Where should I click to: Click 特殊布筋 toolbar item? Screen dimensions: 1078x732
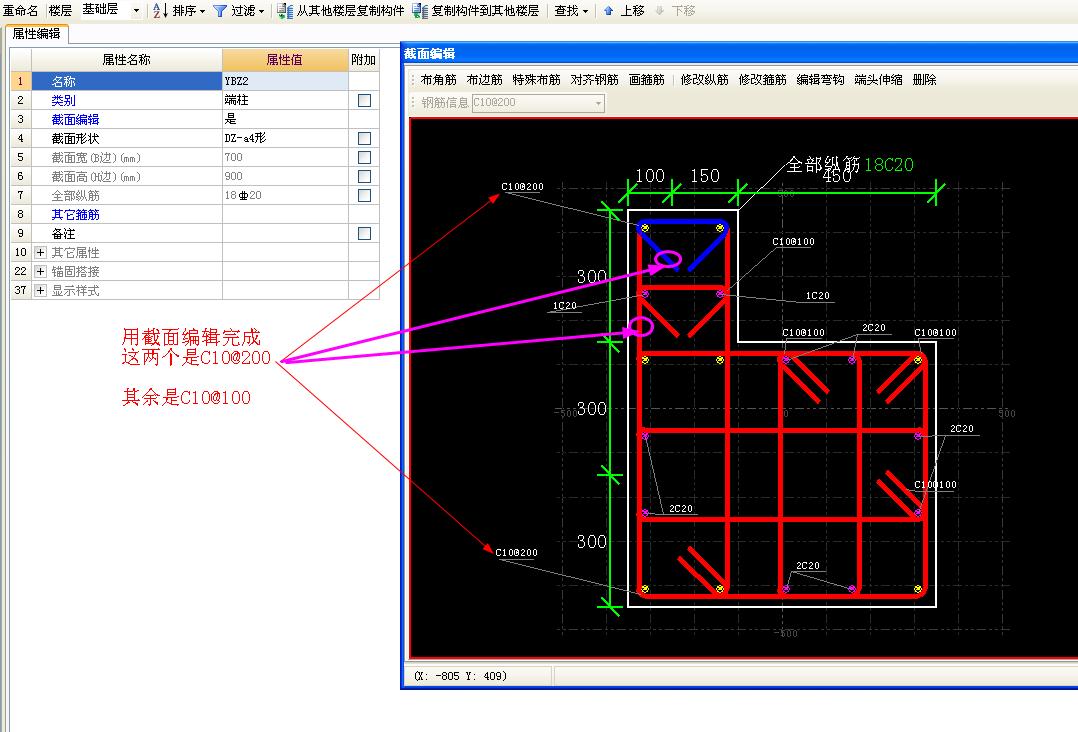click(x=536, y=80)
